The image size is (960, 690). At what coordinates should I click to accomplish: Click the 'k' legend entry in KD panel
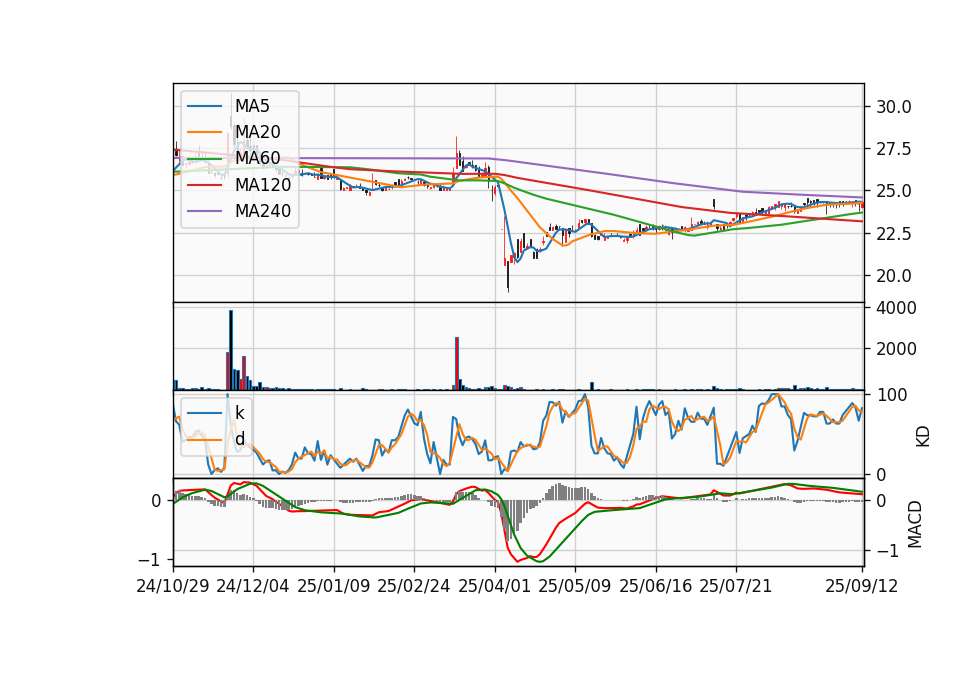(x=240, y=413)
